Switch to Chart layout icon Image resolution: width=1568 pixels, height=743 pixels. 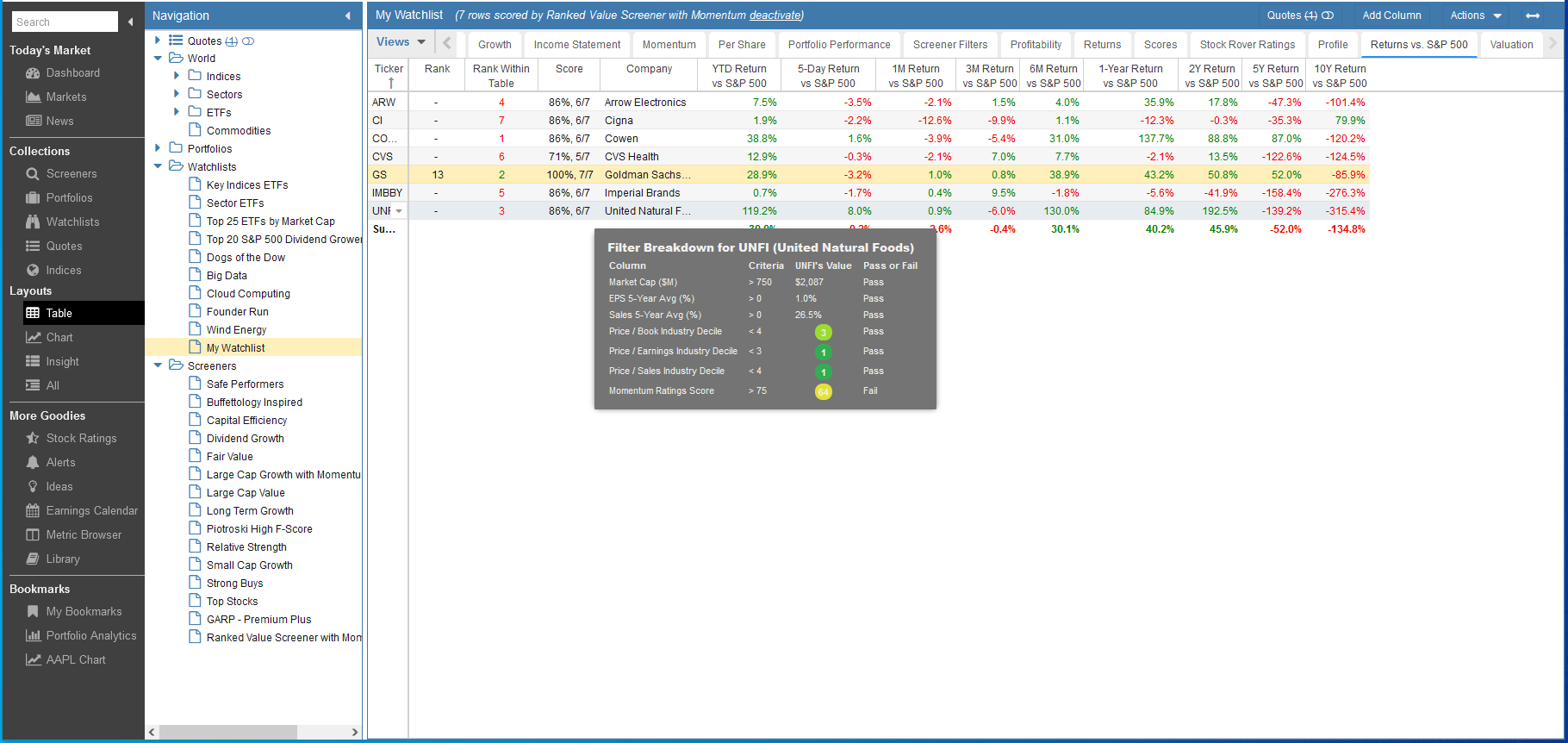(34, 338)
